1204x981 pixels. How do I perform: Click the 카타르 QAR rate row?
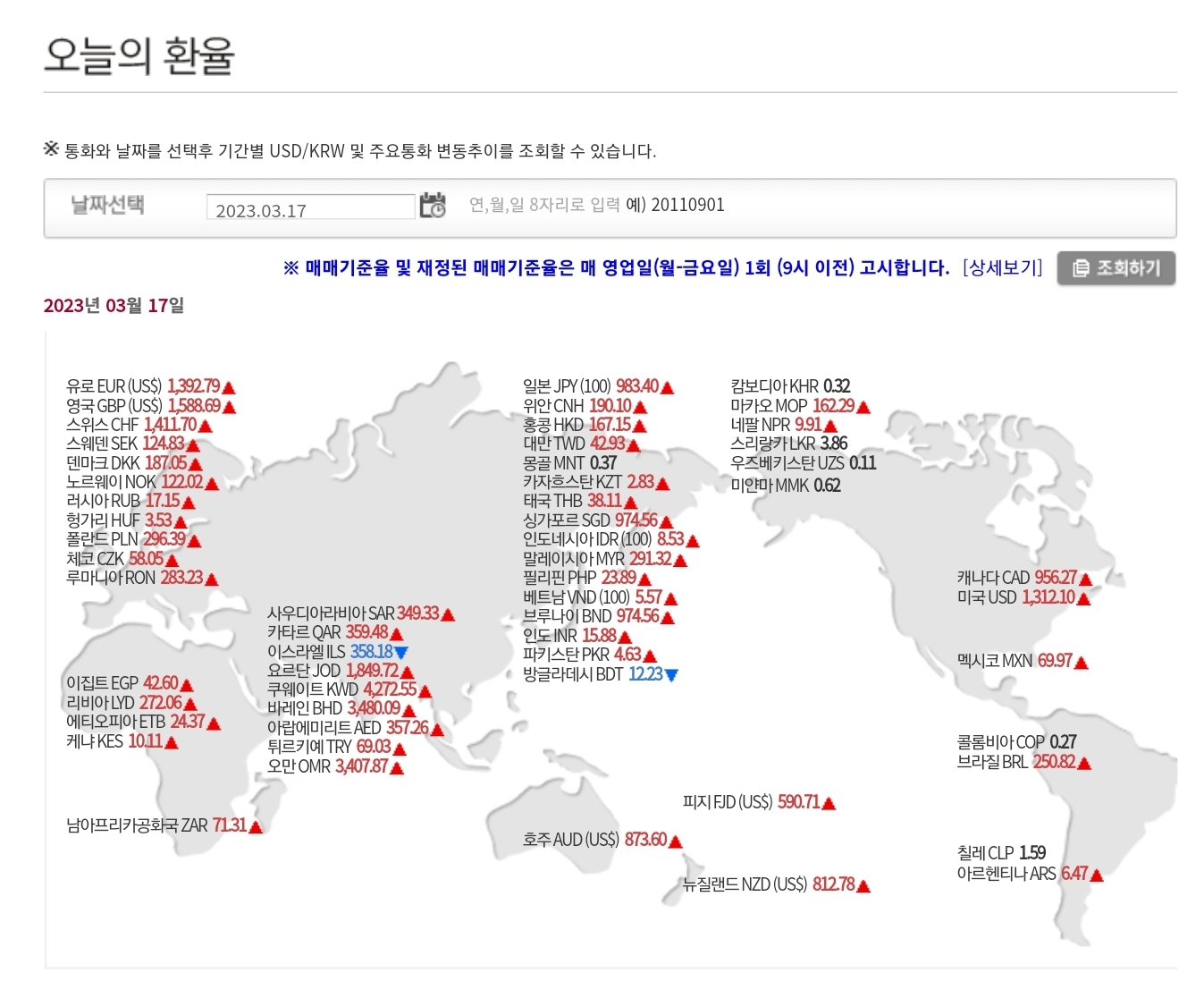(336, 632)
